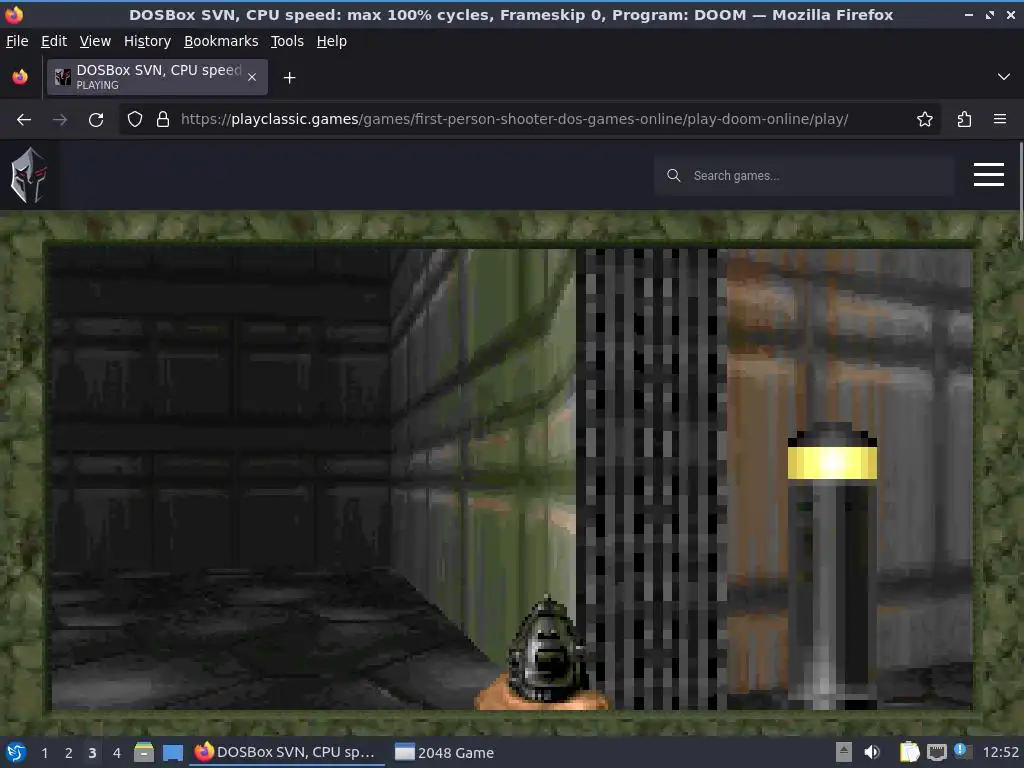Reload the current page
The height and width of the screenshot is (768, 1024).
[96, 120]
